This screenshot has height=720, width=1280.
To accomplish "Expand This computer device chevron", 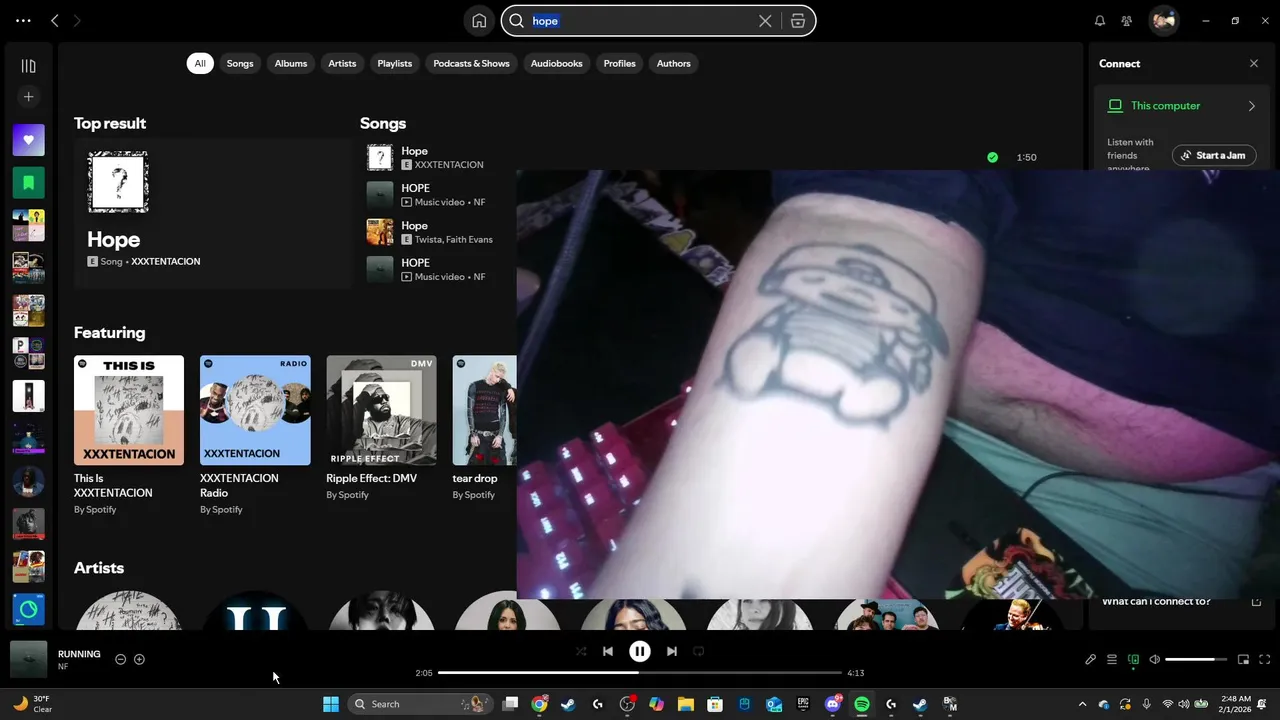I will point(1252,106).
